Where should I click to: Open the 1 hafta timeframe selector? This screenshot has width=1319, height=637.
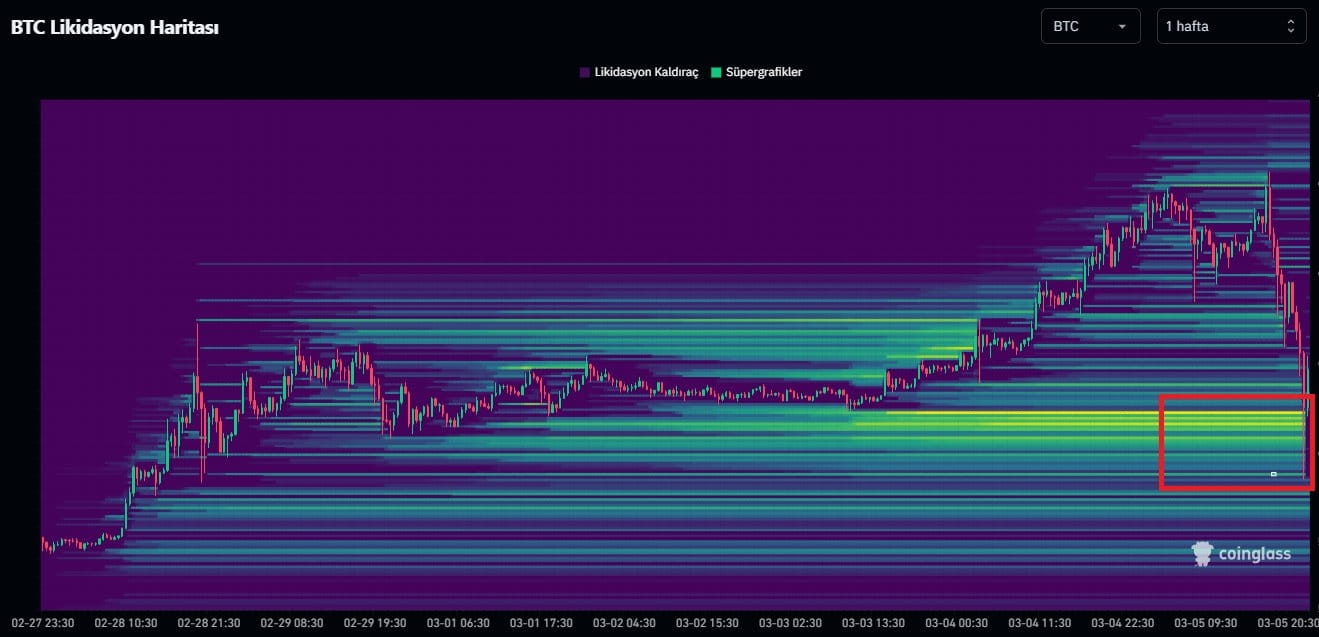coord(1231,26)
